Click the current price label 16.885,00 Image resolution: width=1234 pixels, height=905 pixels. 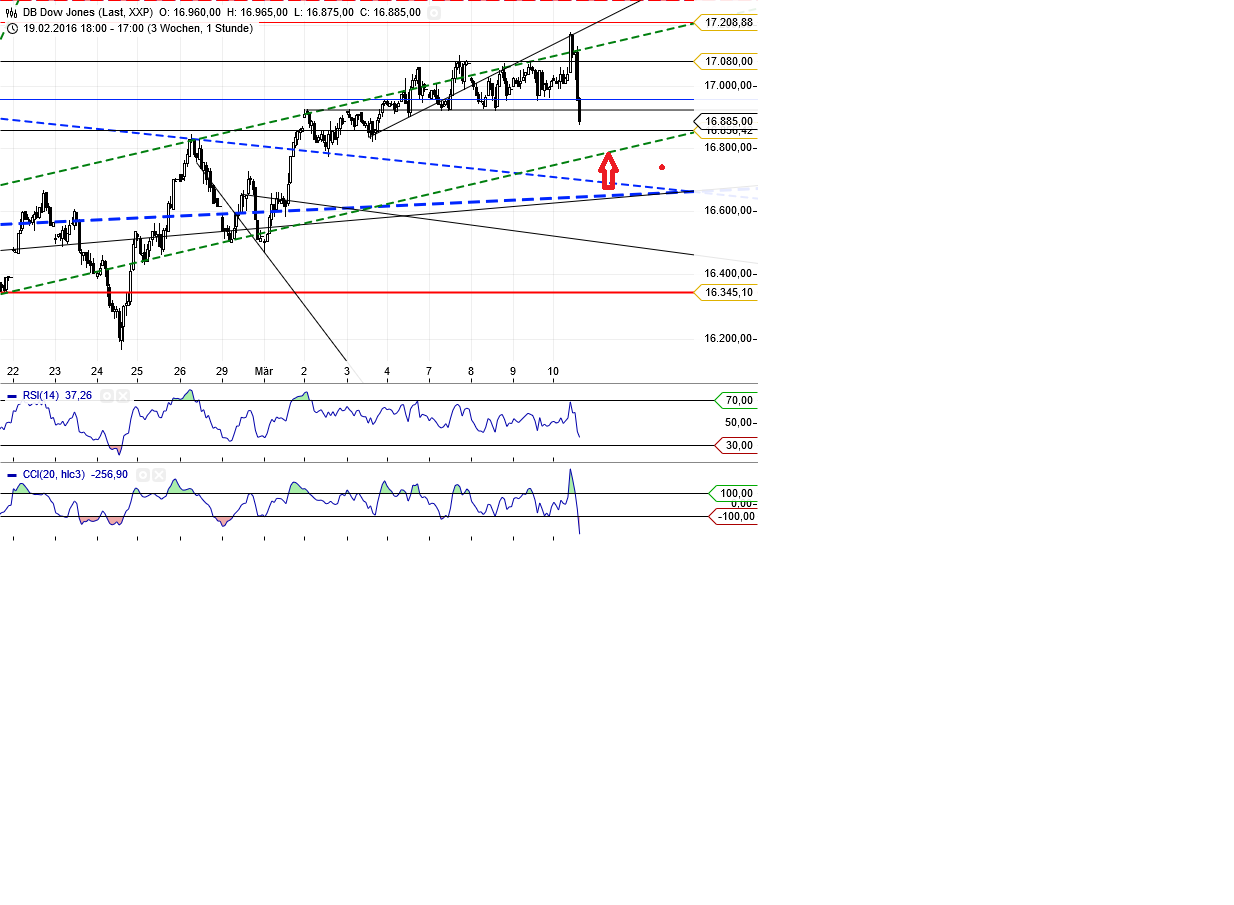(727, 121)
